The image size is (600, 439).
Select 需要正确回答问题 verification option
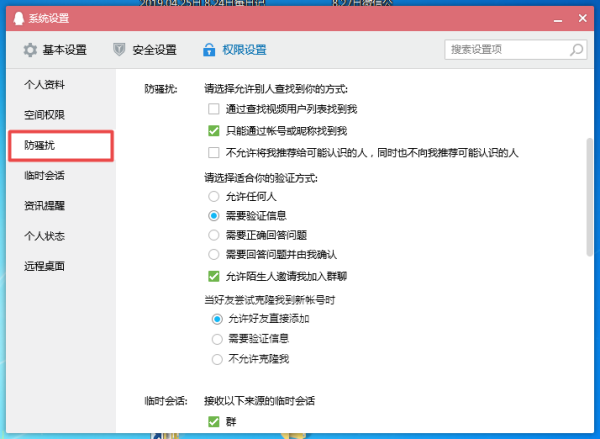coord(214,234)
